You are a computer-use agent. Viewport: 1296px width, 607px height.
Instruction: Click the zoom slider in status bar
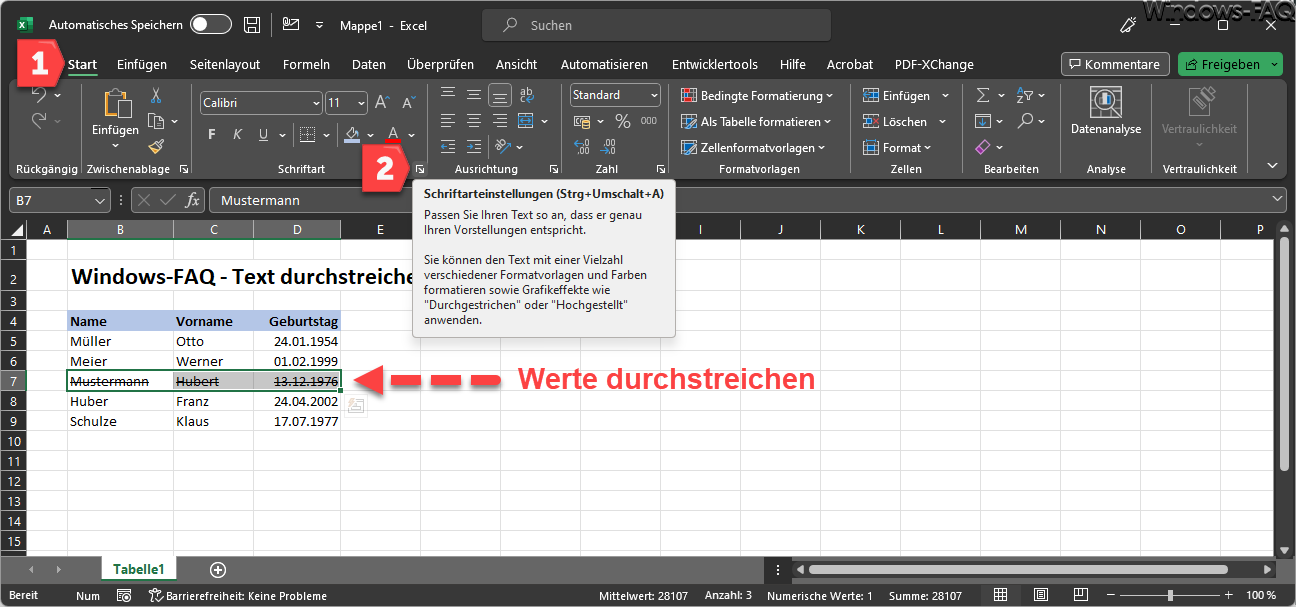1170,595
